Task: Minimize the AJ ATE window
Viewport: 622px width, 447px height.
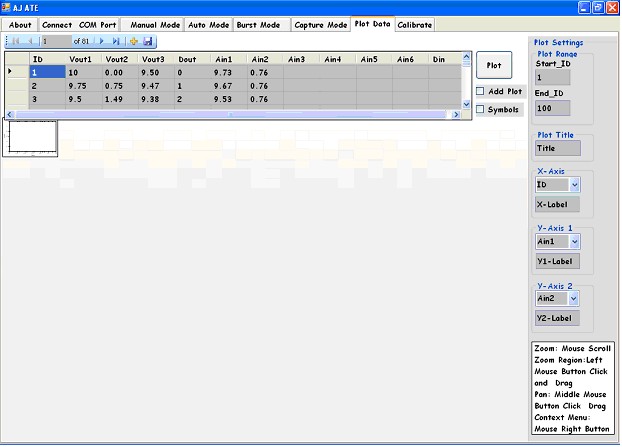Action: coord(584,8)
